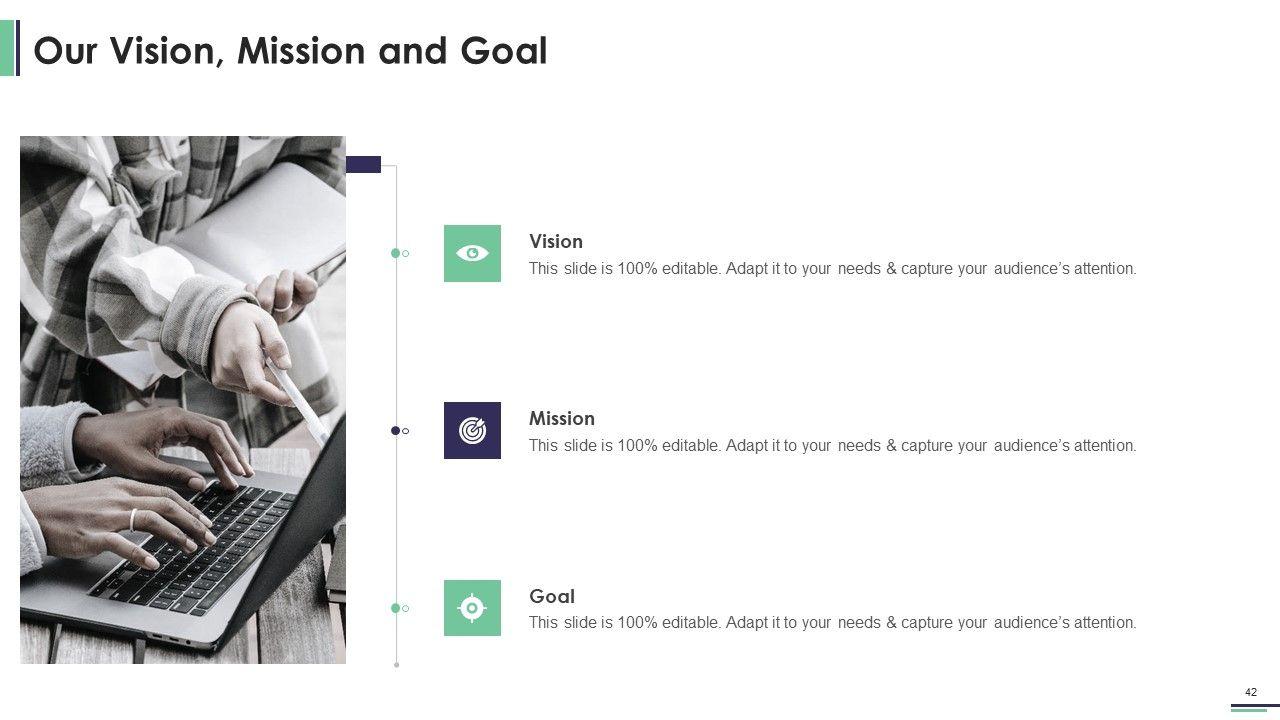Click the description text under Goal
The height and width of the screenshot is (720, 1280).
coord(832,623)
